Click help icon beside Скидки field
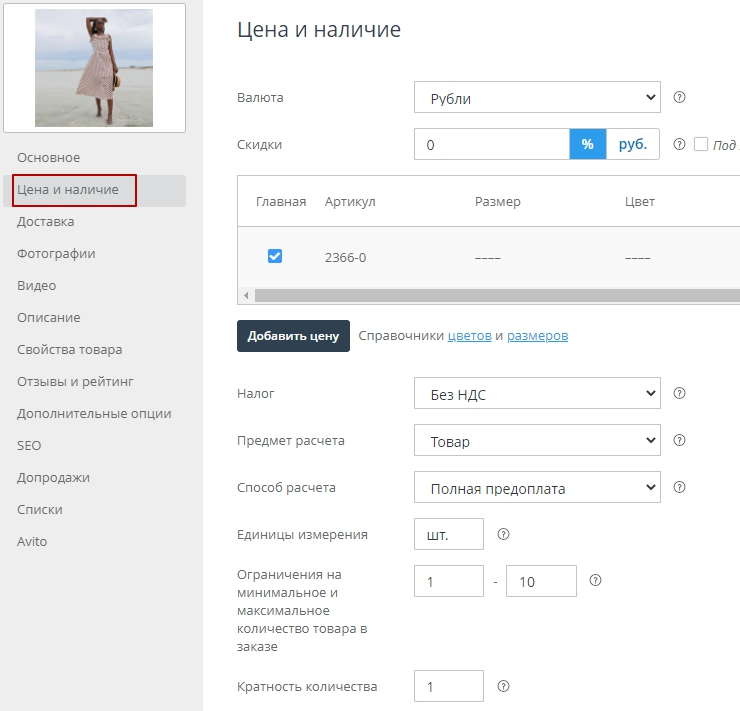This screenshot has height=711, width=740. click(680, 144)
